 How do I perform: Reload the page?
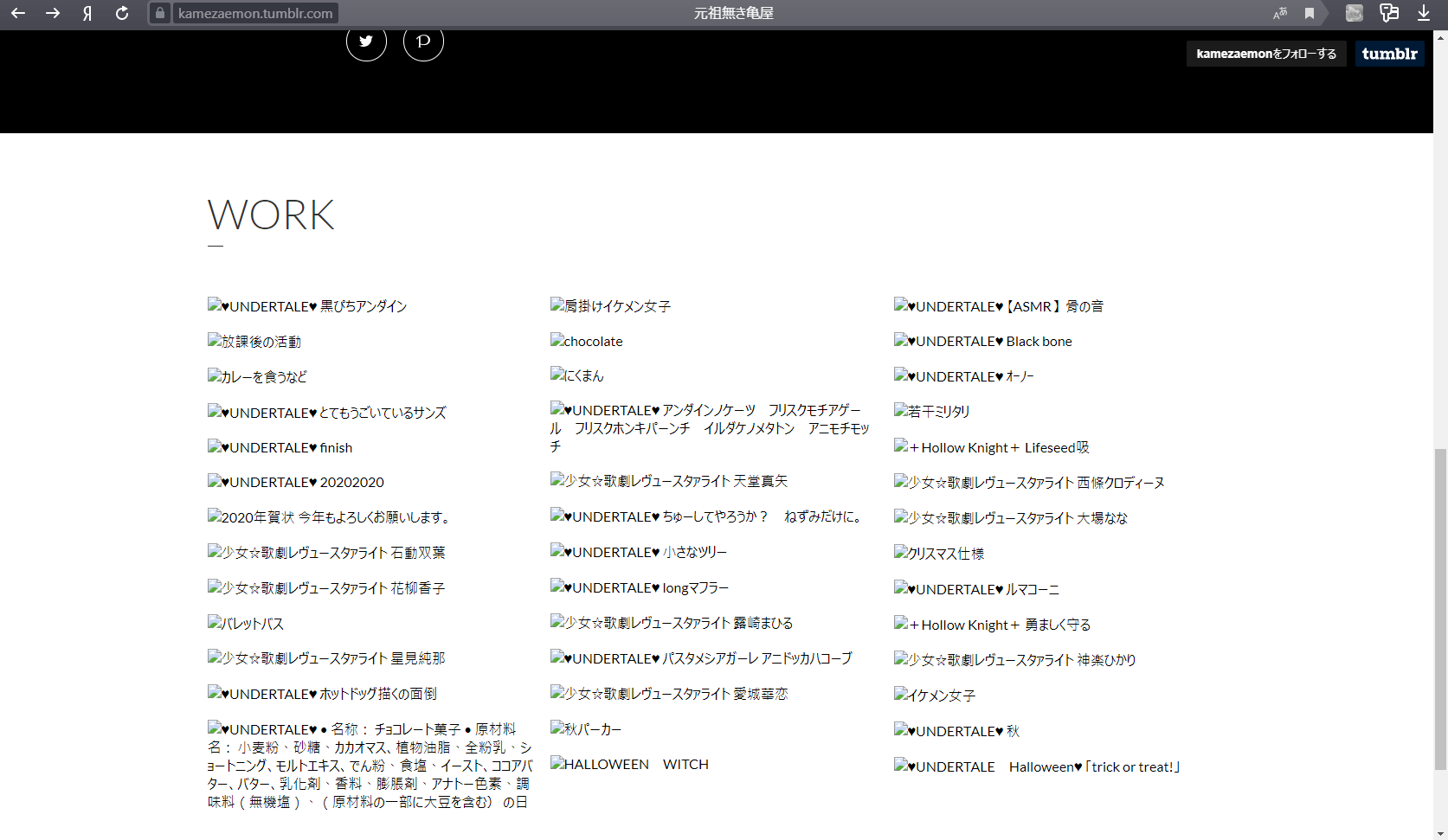tap(122, 13)
